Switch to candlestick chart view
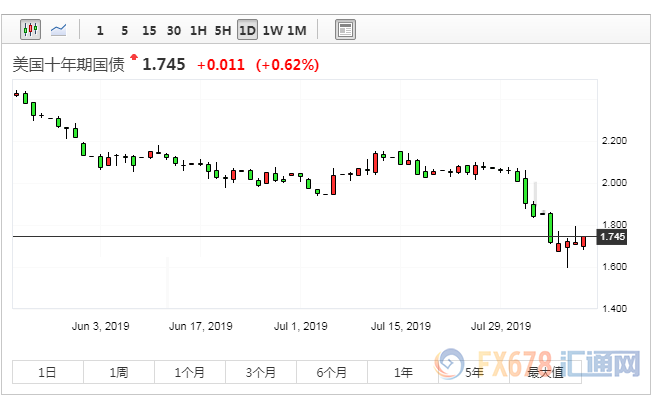This screenshot has width=658, height=400. coord(31,30)
